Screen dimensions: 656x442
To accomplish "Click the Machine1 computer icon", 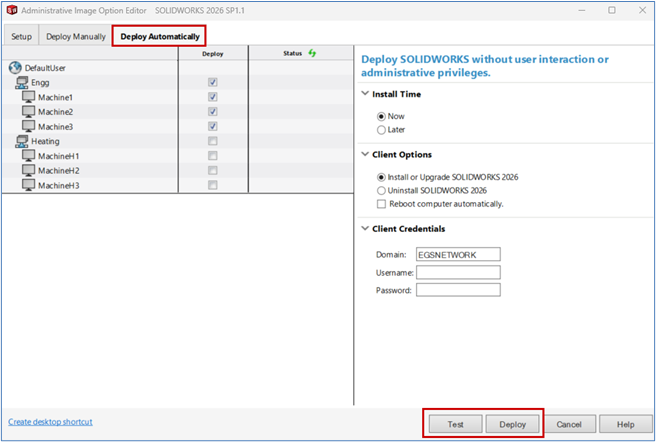I will 28,97.
